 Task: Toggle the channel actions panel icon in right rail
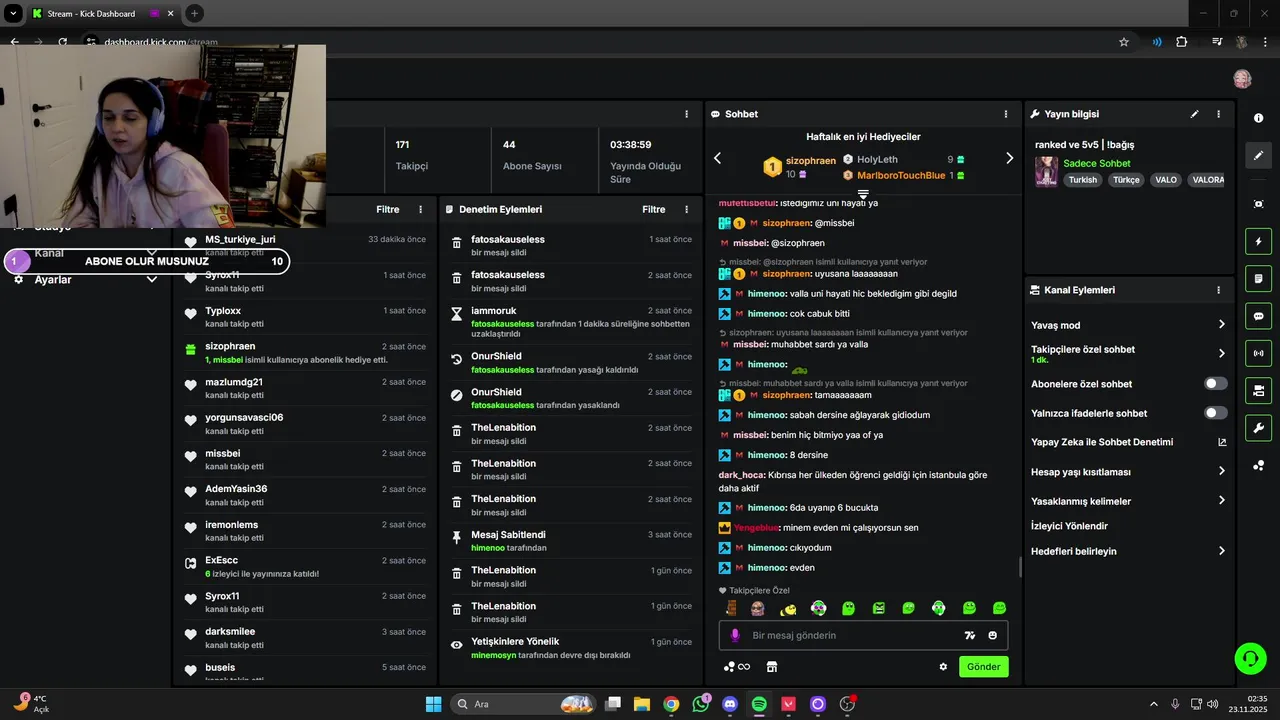tap(1258, 390)
